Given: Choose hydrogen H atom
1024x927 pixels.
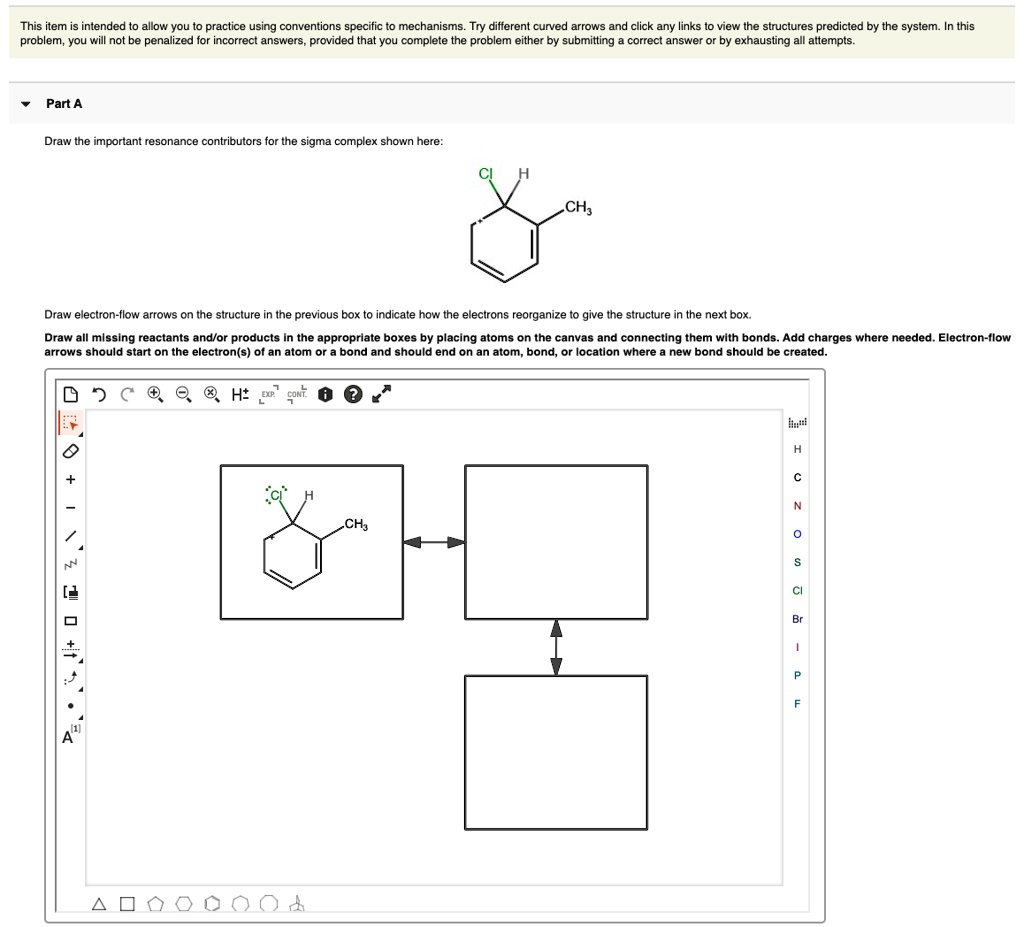Looking at the screenshot, I should tap(797, 449).
